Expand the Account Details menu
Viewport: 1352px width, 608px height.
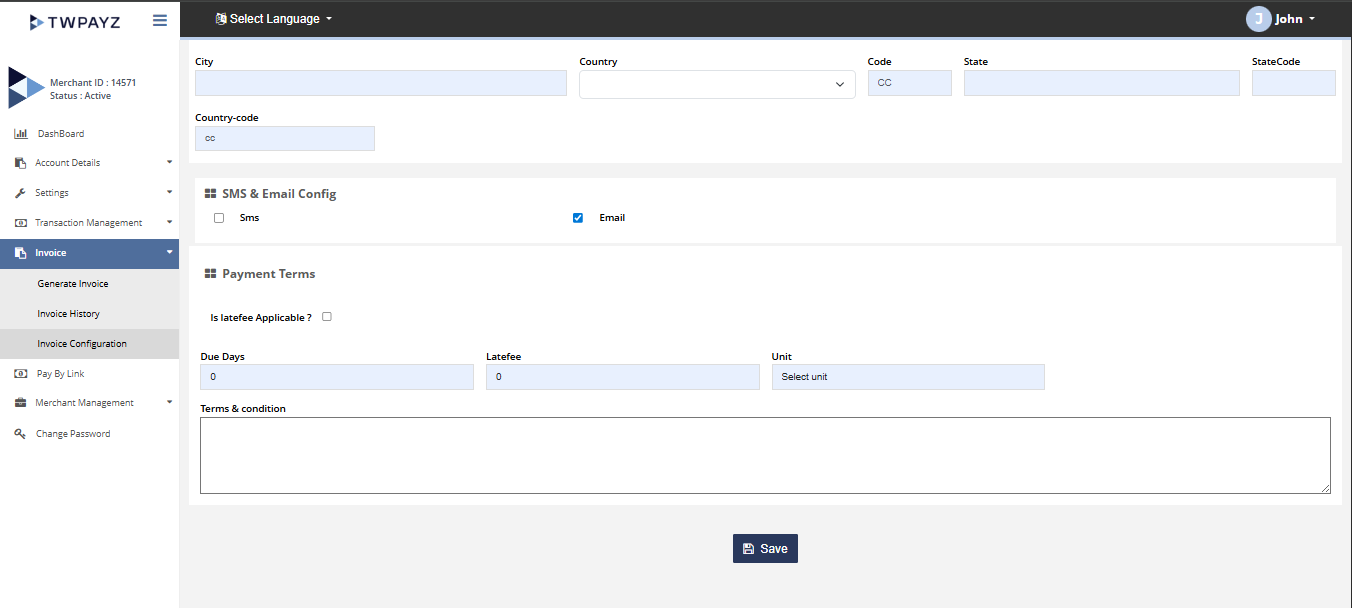[90, 163]
